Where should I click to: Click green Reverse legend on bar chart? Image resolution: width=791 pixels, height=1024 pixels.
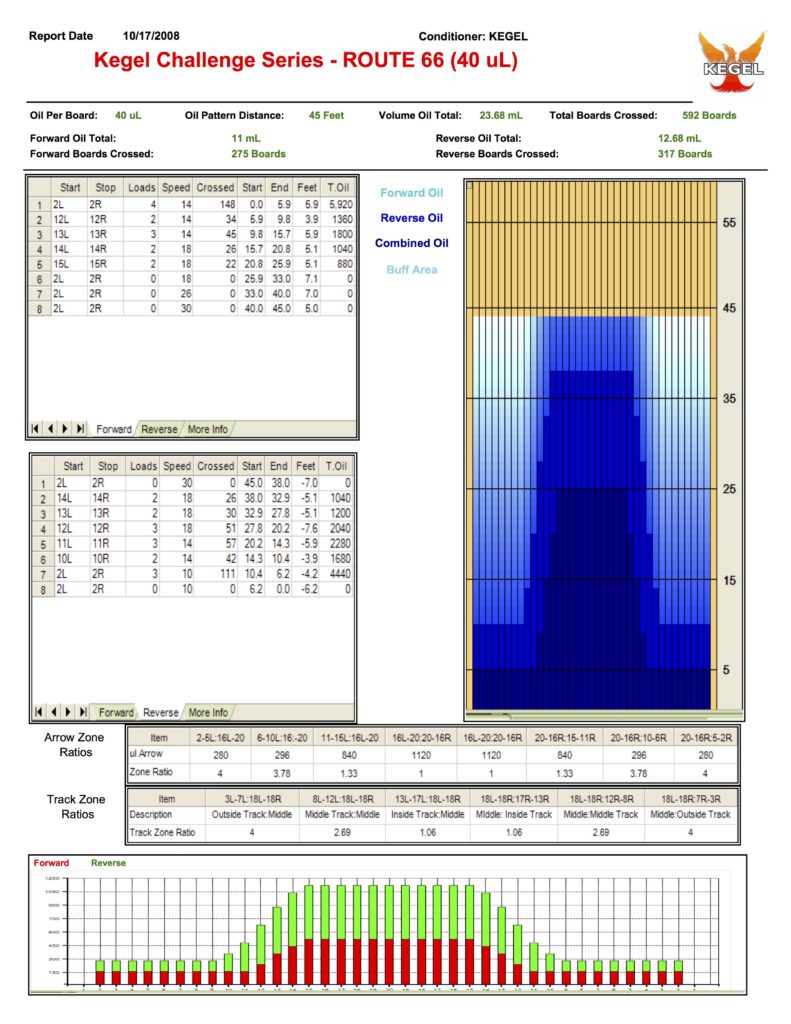(x=108, y=863)
